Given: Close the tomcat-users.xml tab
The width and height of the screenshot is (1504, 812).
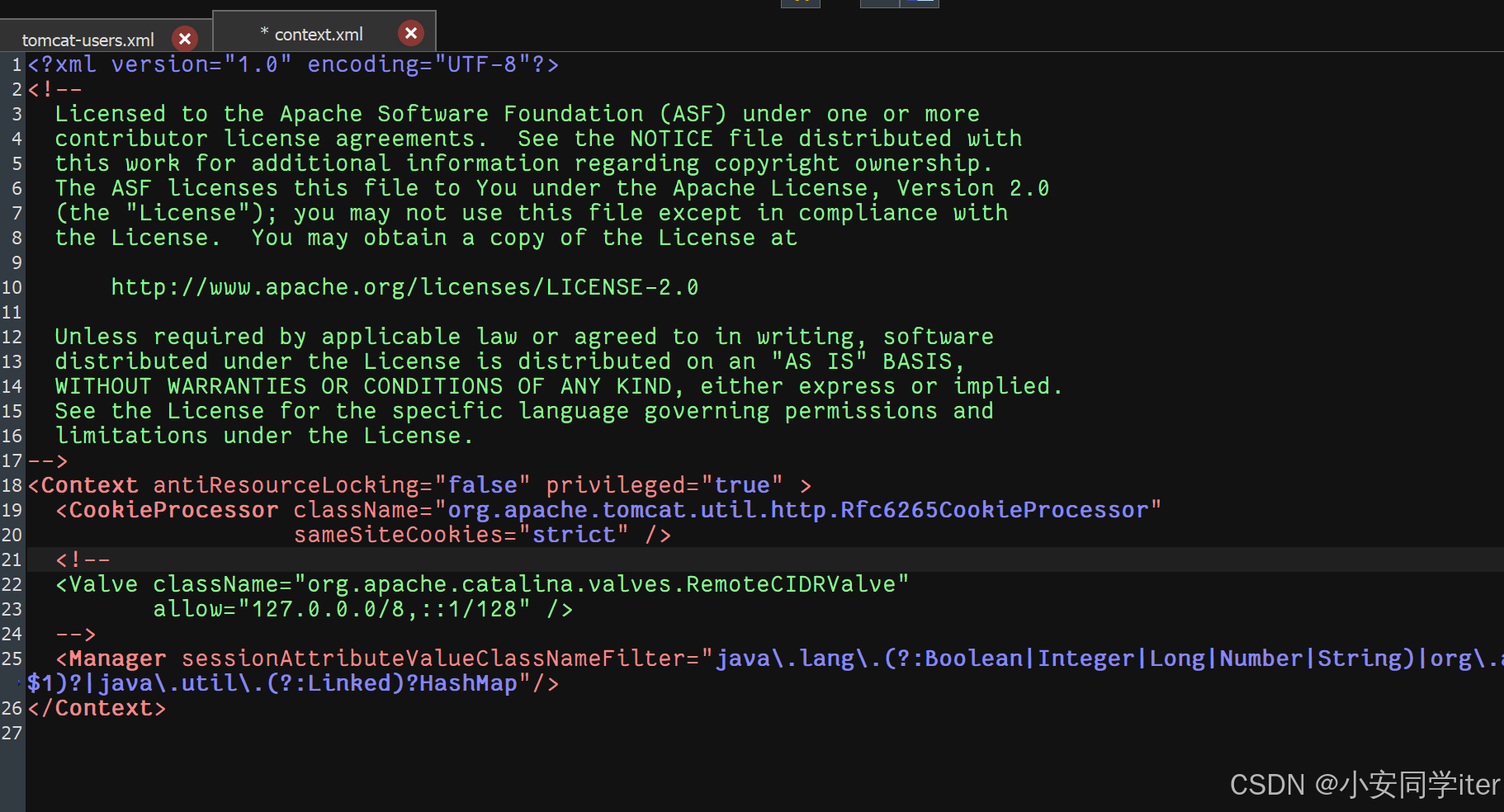Looking at the screenshot, I should [185, 39].
